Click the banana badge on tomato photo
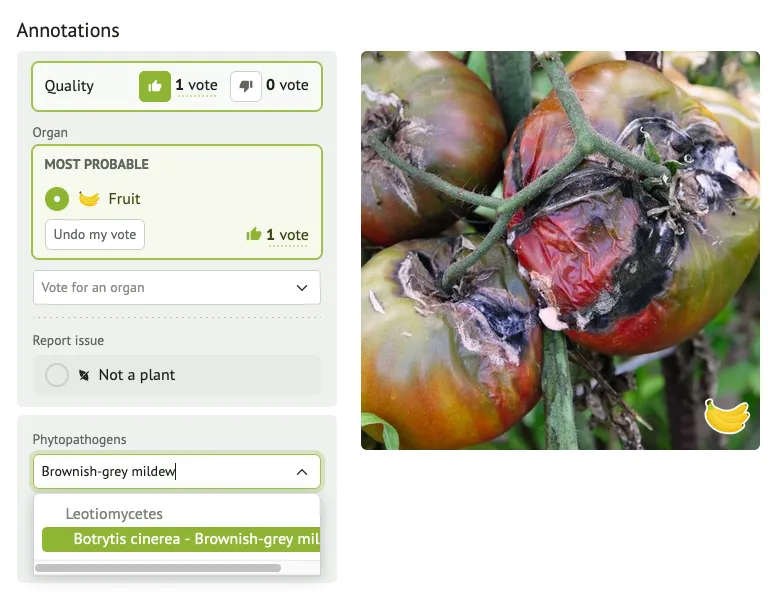The height and width of the screenshot is (604, 779). (727, 416)
